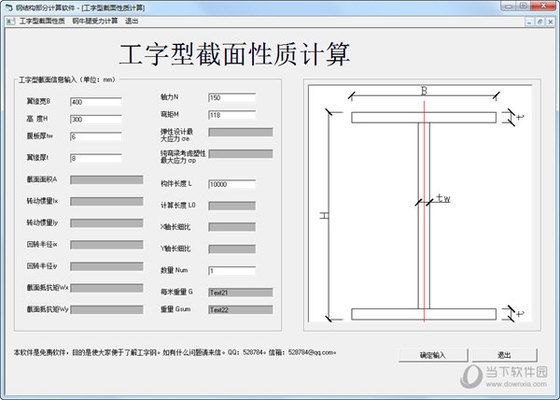This screenshot has height=400, width=560.
Task: Click the 每米重量 G box showing Text21
Action: tap(241, 292)
